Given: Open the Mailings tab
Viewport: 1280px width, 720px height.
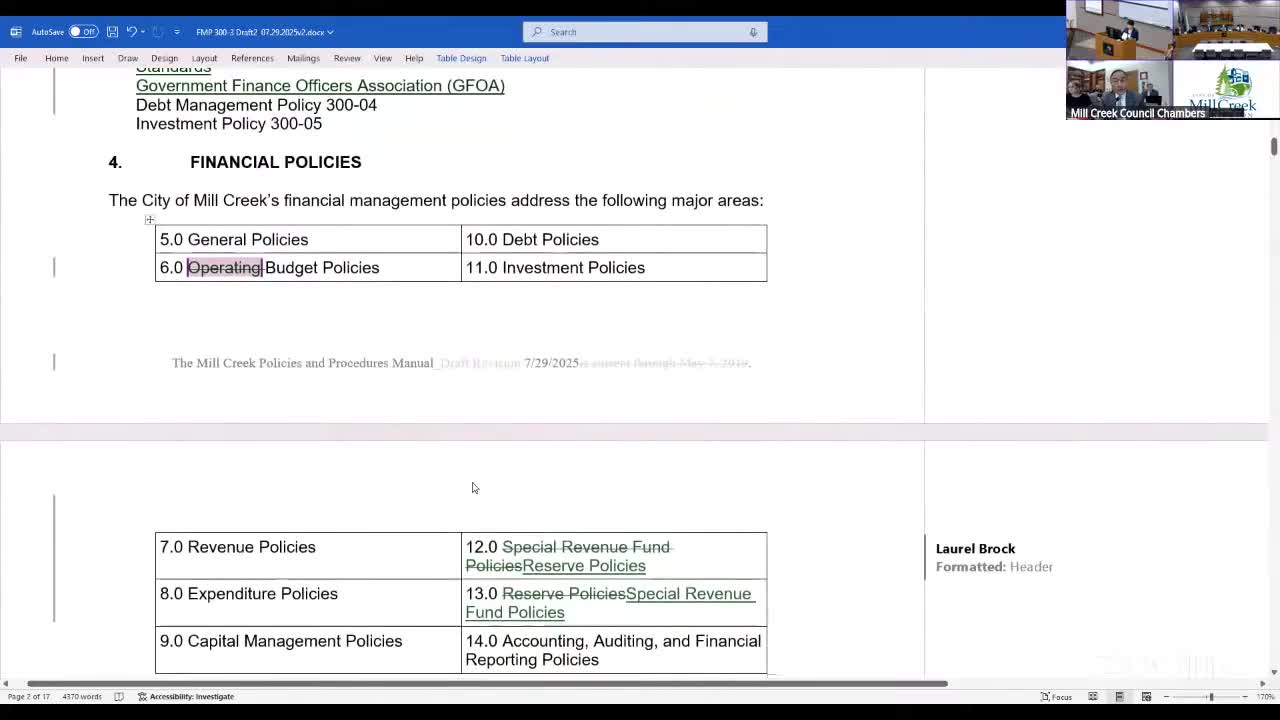Looking at the screenshot, I should [x=303, y=58].
